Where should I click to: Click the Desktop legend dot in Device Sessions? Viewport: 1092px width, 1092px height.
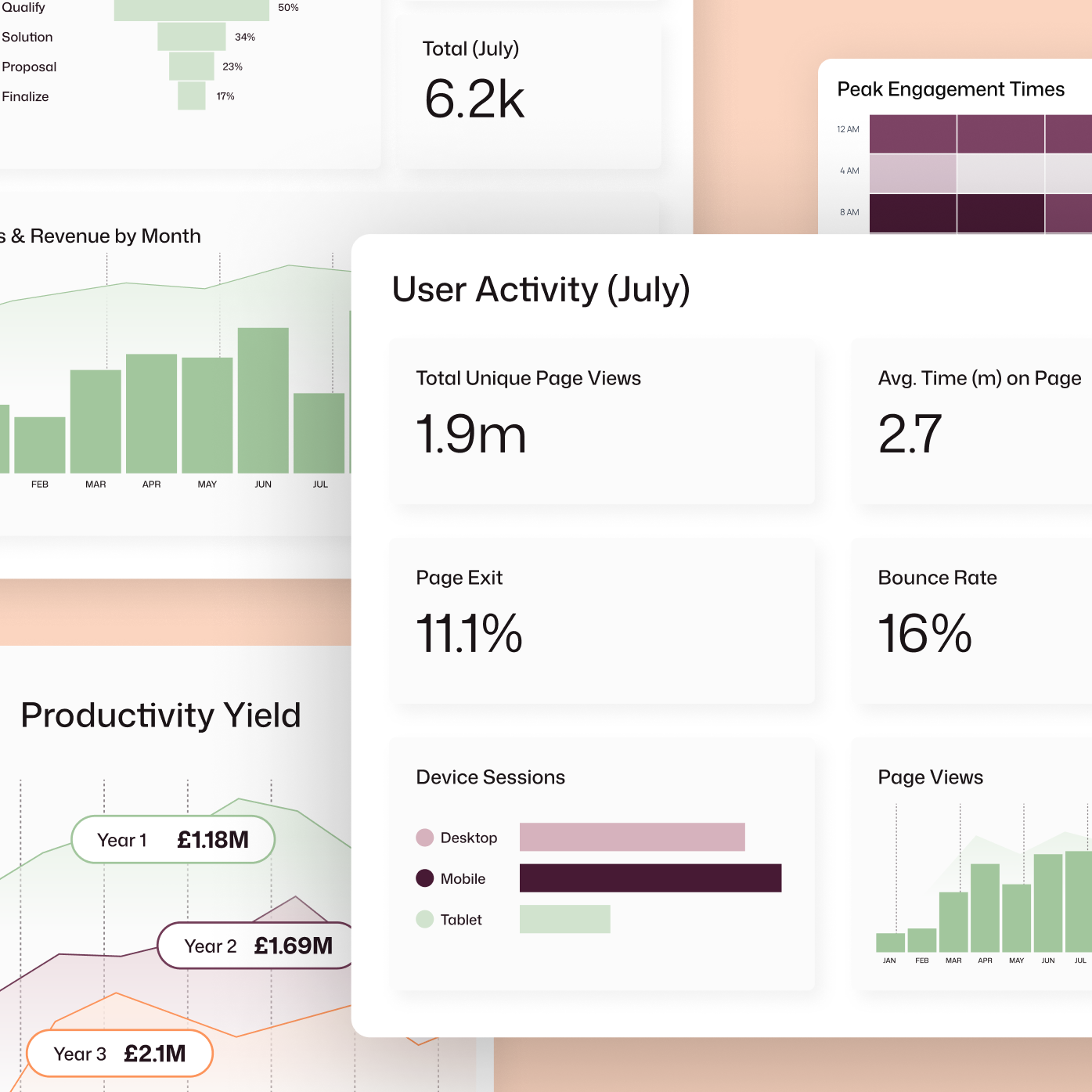(x=424, y=838)
